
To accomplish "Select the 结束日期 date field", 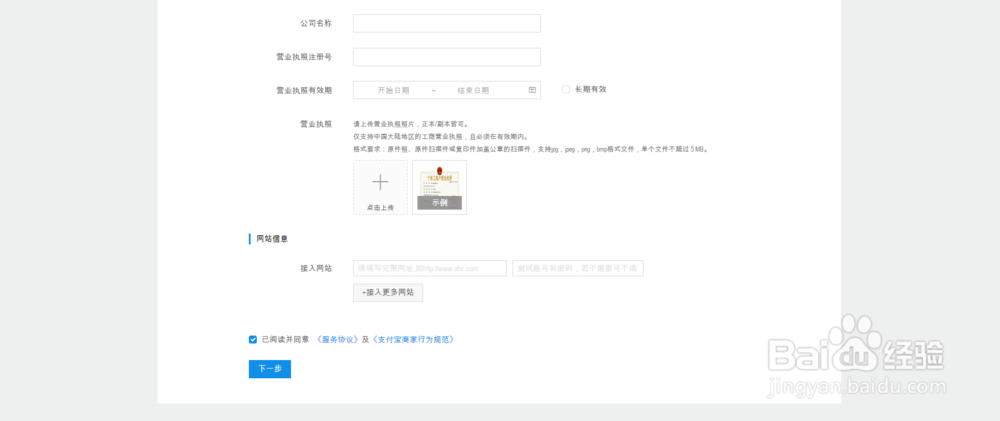I will point(473,91).
